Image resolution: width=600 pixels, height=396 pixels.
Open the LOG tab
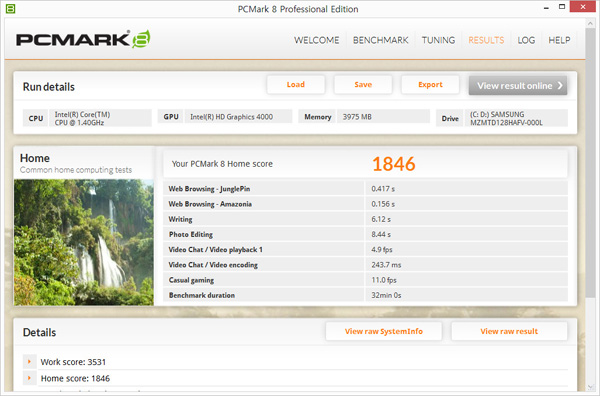(526, 40)
